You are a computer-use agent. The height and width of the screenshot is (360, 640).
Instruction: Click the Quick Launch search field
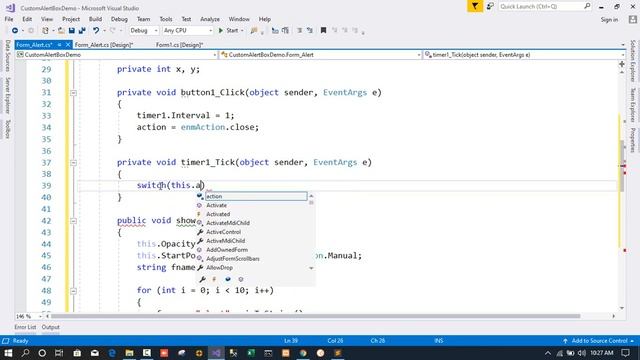pos(544,6)
